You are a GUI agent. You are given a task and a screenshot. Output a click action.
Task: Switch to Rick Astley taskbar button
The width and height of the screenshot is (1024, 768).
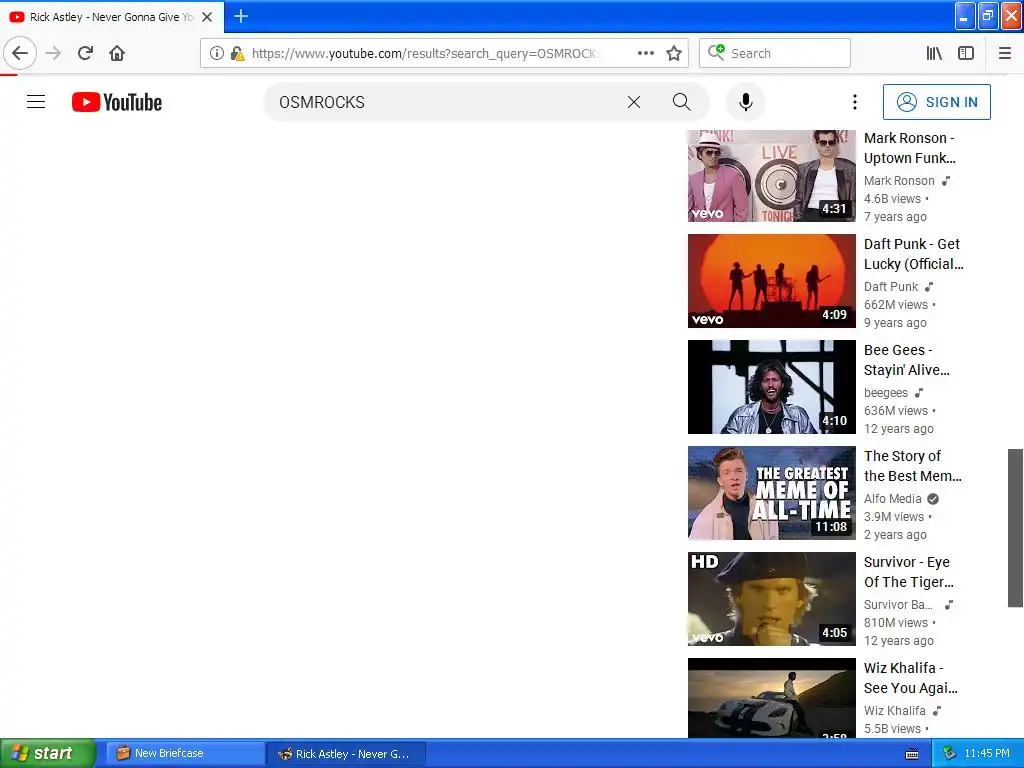point(346,754)
